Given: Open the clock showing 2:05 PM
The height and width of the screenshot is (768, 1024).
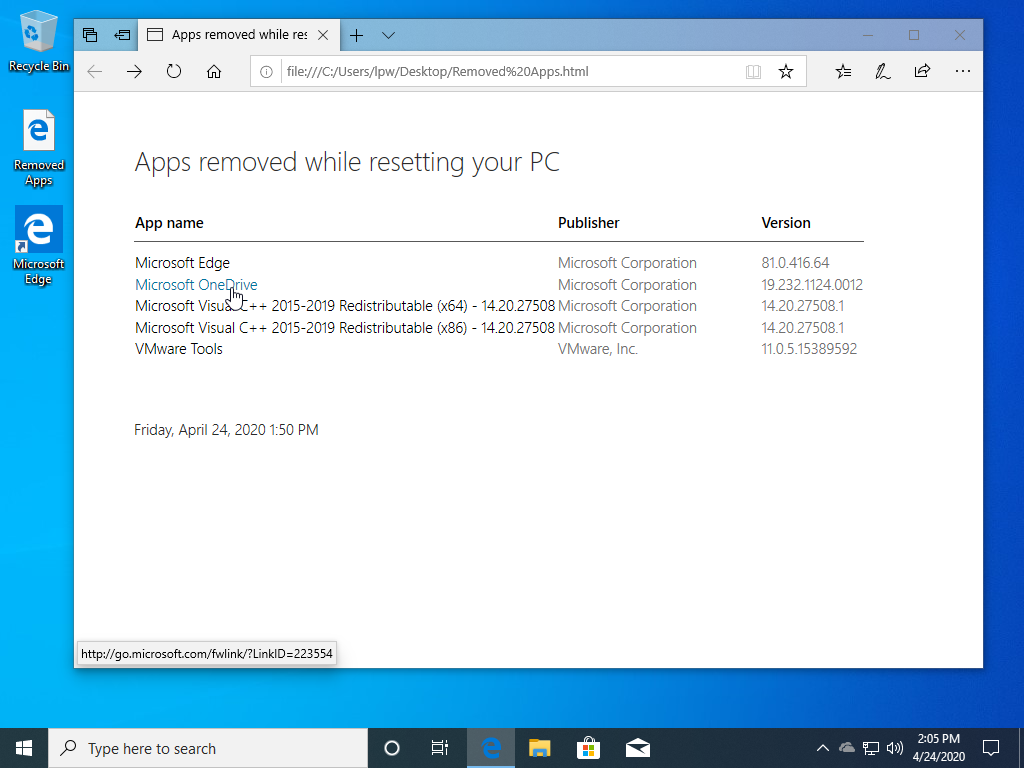Looking at the screenshot, I should click(x=938, y=748).
